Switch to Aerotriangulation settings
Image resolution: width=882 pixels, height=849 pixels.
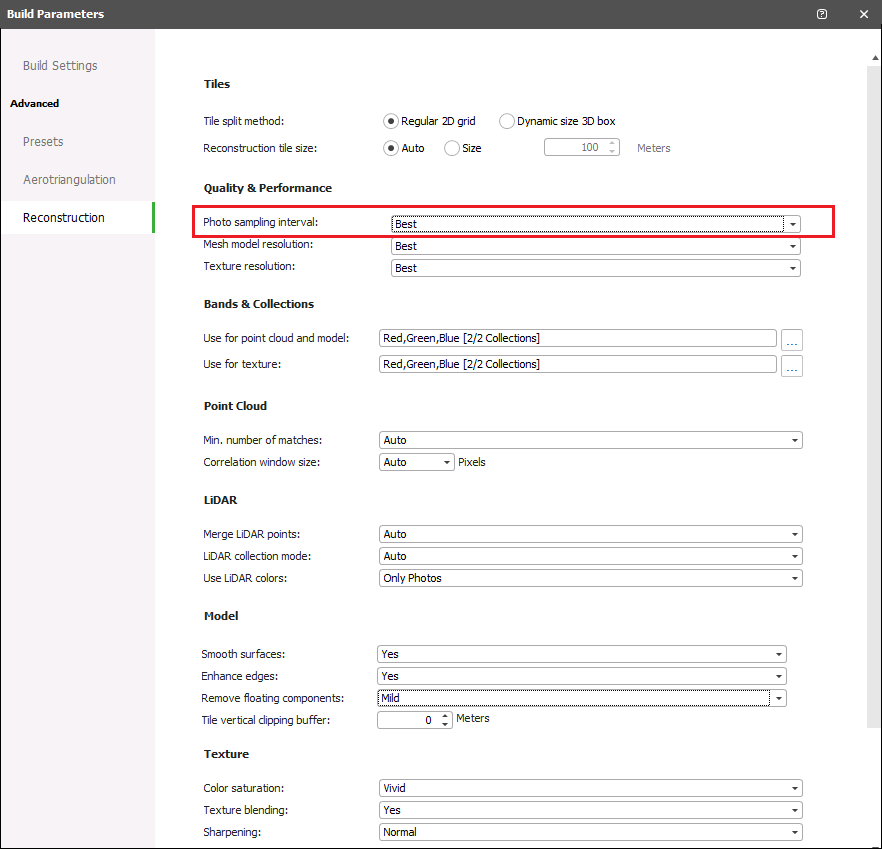(x=69, y=179)
